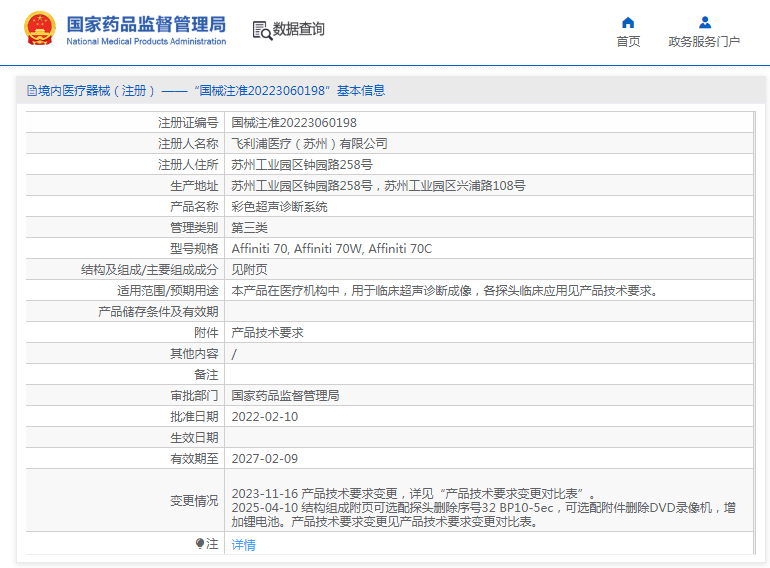Click the national emblem logo
Viewport: 770px width, 568px height.
40,29
